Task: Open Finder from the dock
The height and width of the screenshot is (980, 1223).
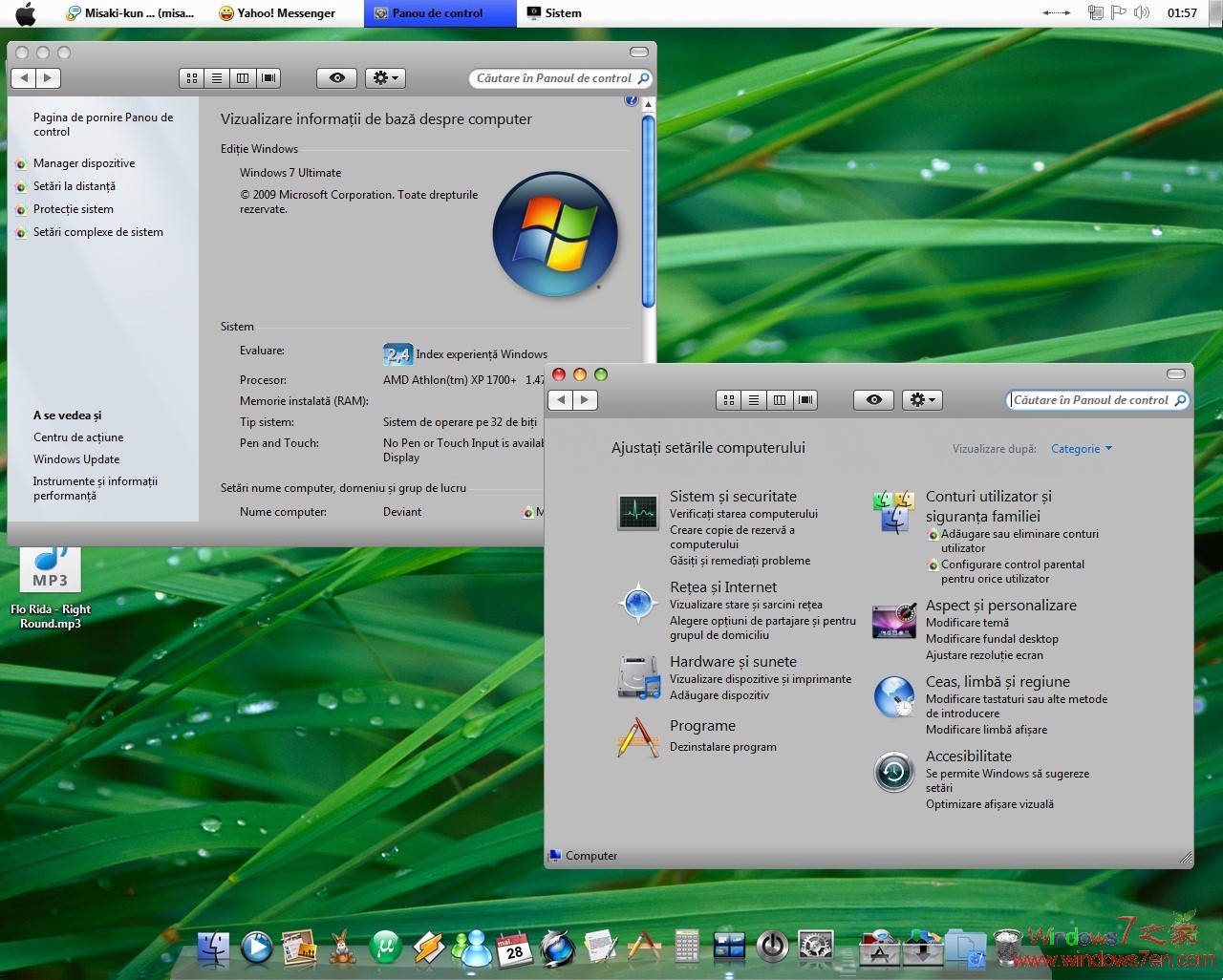Action: (213, 948)
